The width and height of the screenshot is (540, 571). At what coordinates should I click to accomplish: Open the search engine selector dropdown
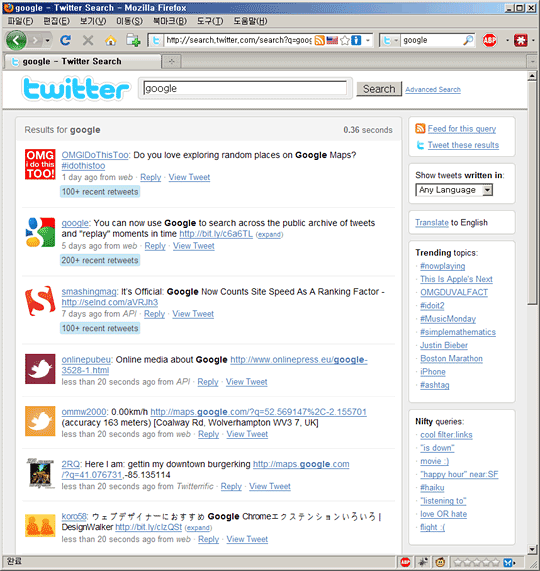tap(390, 40)
